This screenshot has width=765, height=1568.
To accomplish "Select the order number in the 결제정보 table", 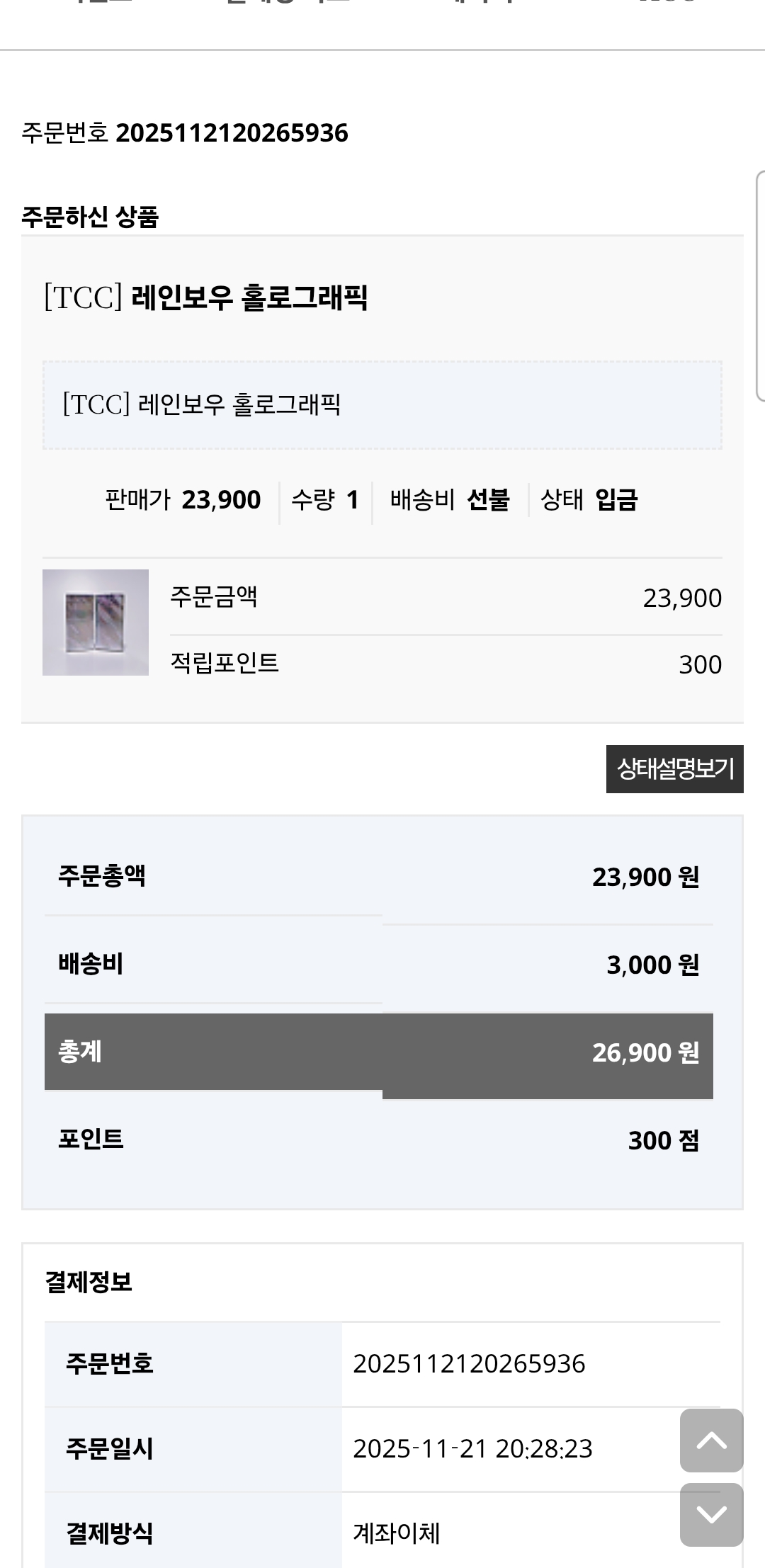I will pyautogui.click(x=469, y=1363).
